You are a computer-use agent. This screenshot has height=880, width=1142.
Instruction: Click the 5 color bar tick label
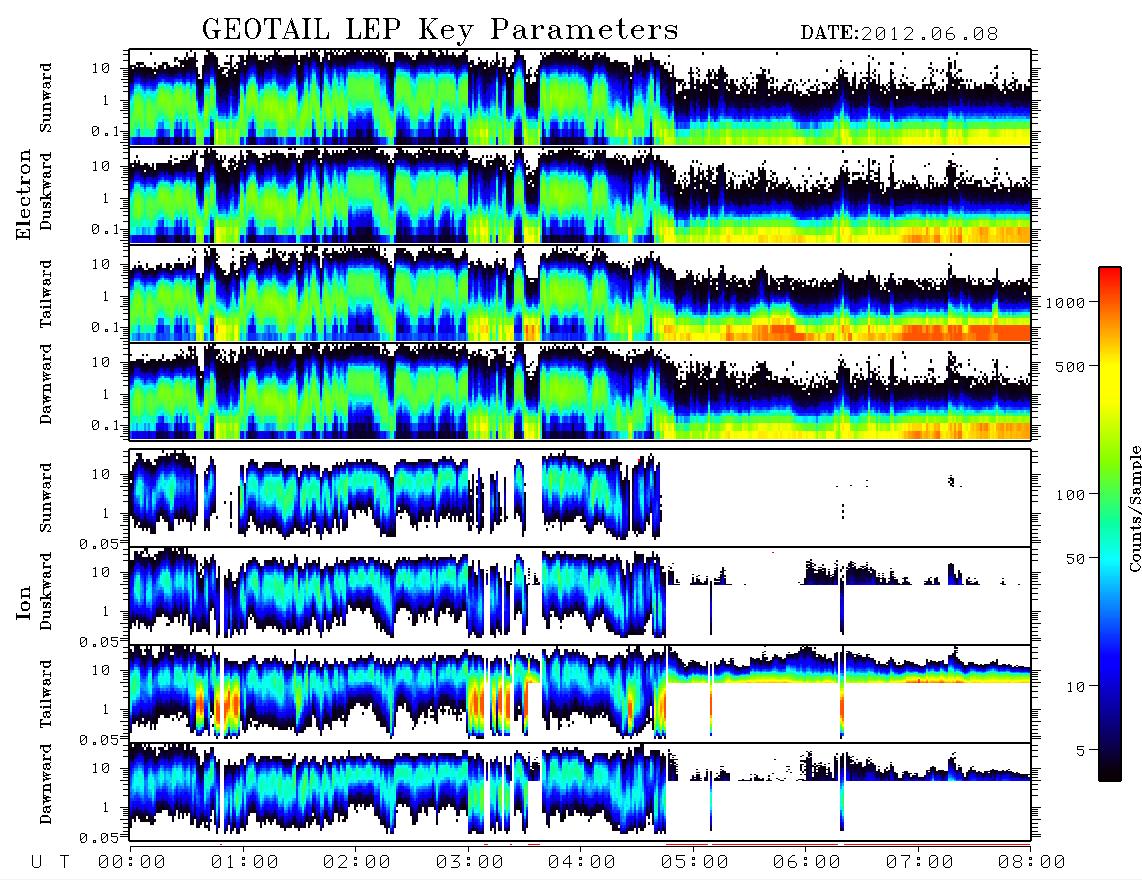tap(1080, 750)
